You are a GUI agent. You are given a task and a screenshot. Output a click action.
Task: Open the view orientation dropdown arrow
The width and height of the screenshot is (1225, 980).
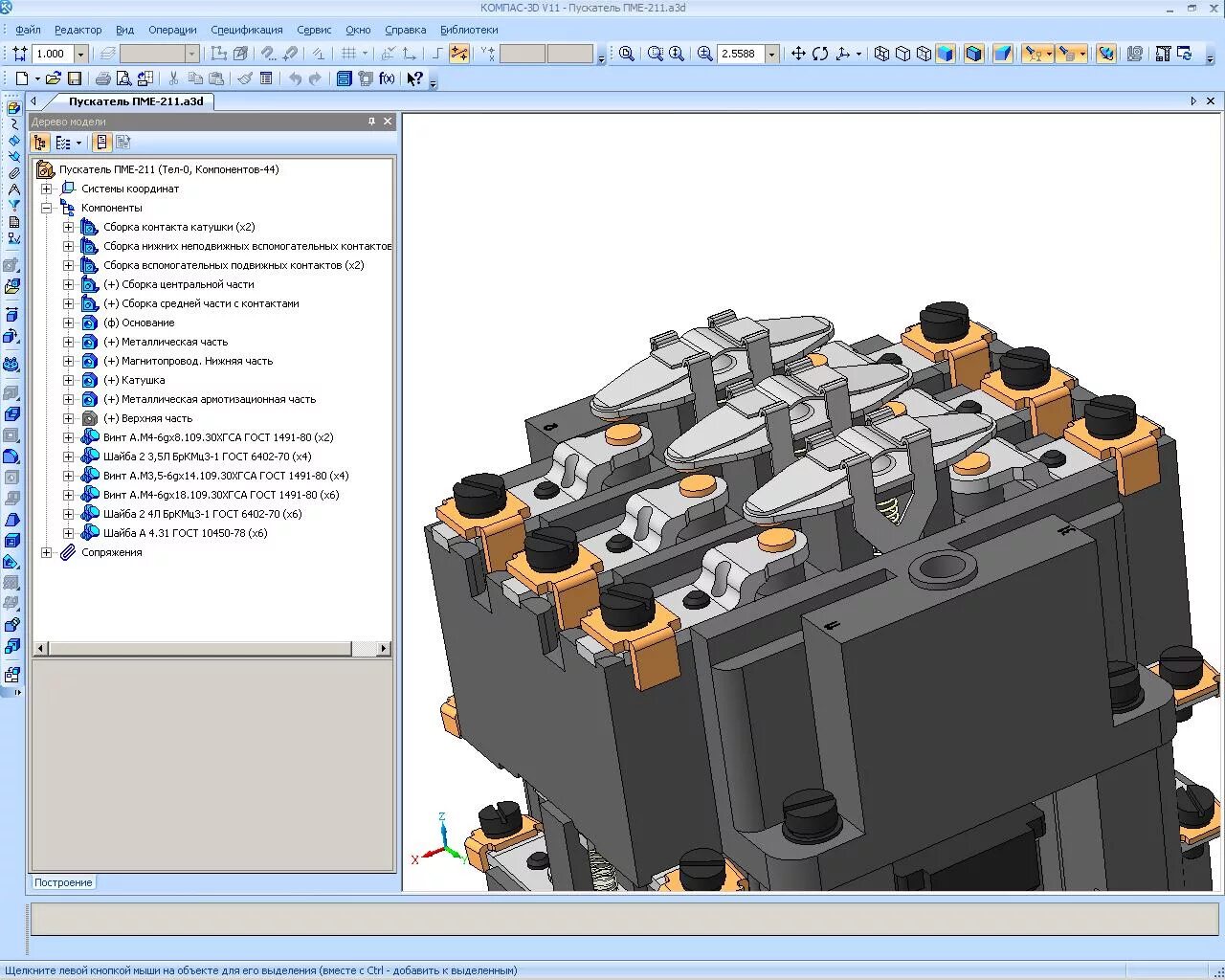858,54
